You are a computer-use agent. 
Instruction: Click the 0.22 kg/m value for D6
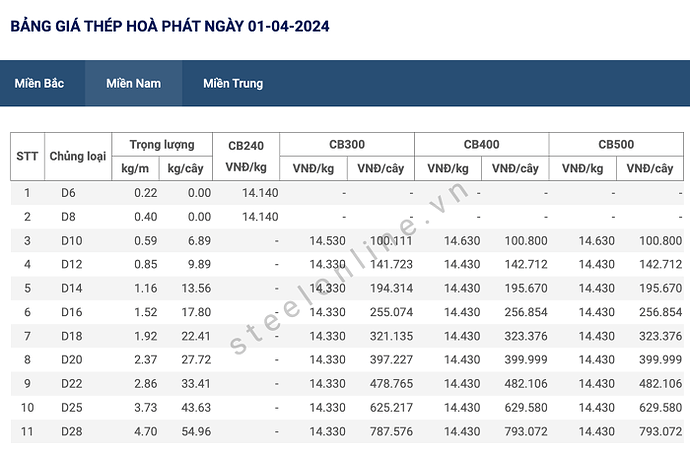[x=146, y=193]
